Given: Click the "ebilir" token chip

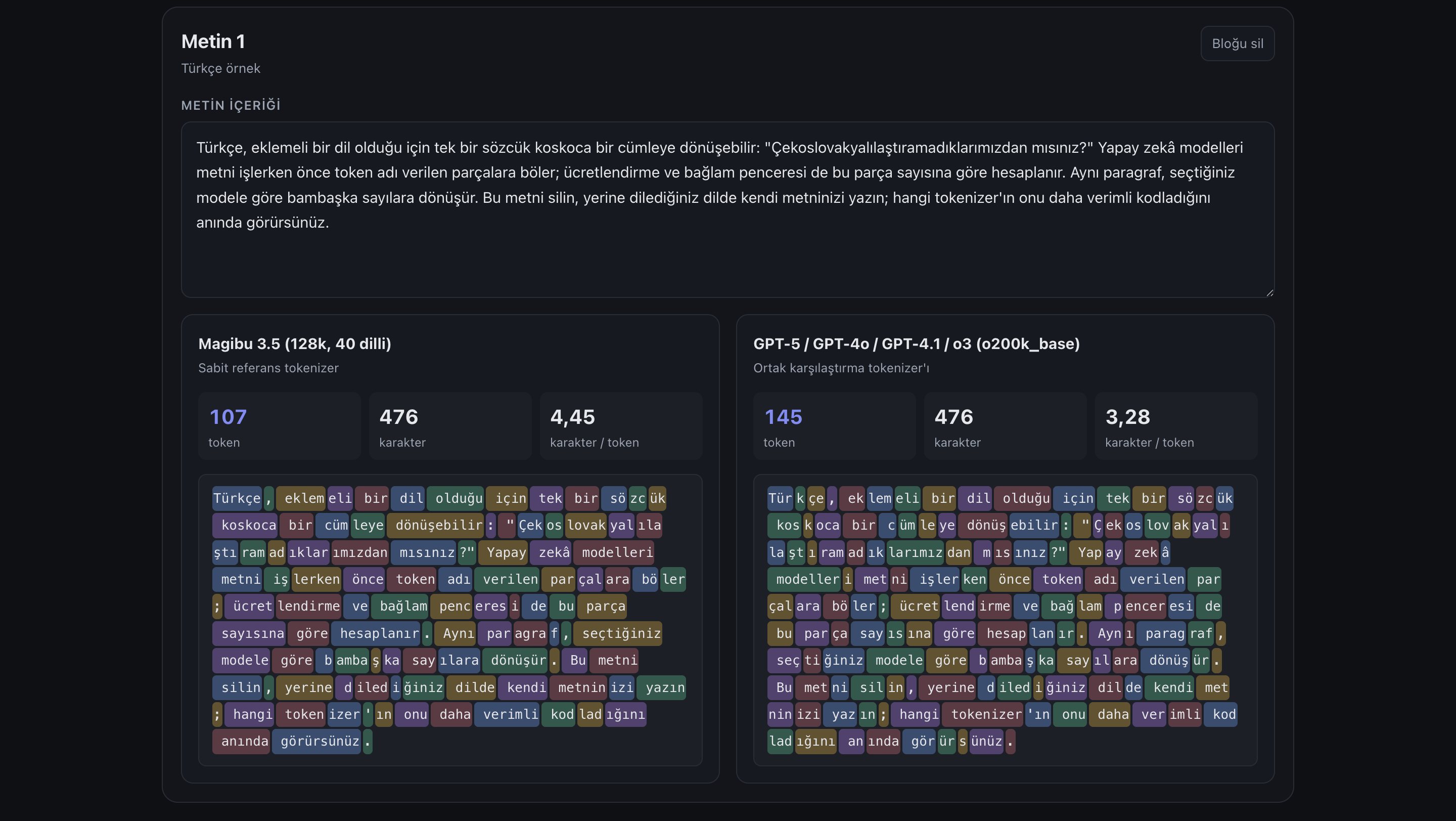Looking at the screenshot, I should (x=1034, y=525).
